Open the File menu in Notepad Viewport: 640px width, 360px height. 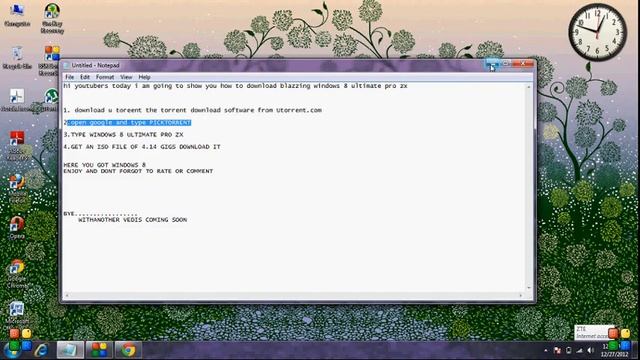(69, 77)
